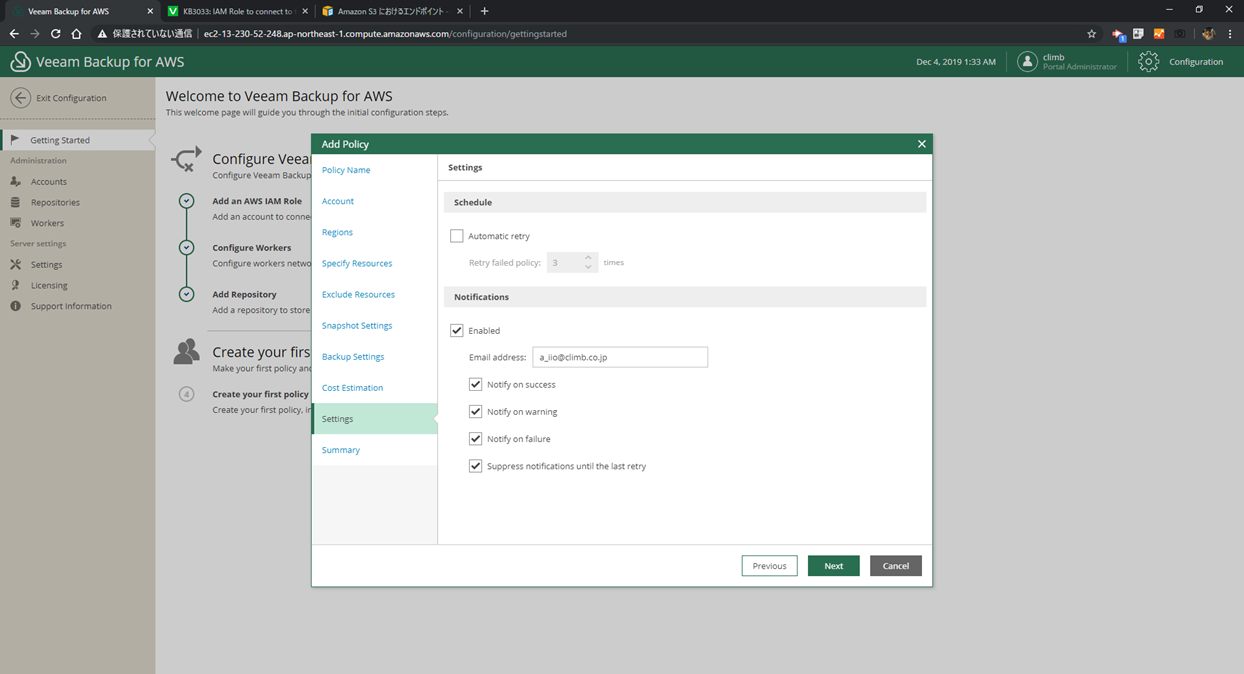
Task: Toggle Notify on failure checkbox
Action: 476,439
